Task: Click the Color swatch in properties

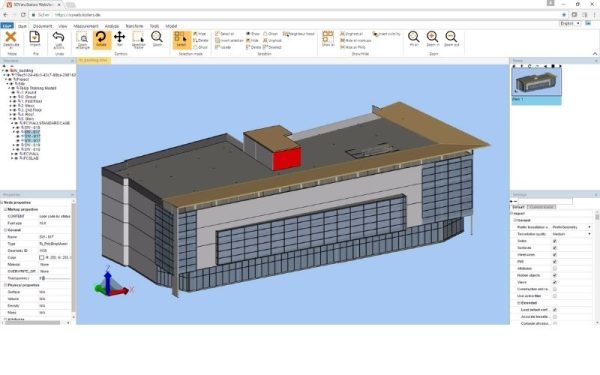Action: (42, 258)
